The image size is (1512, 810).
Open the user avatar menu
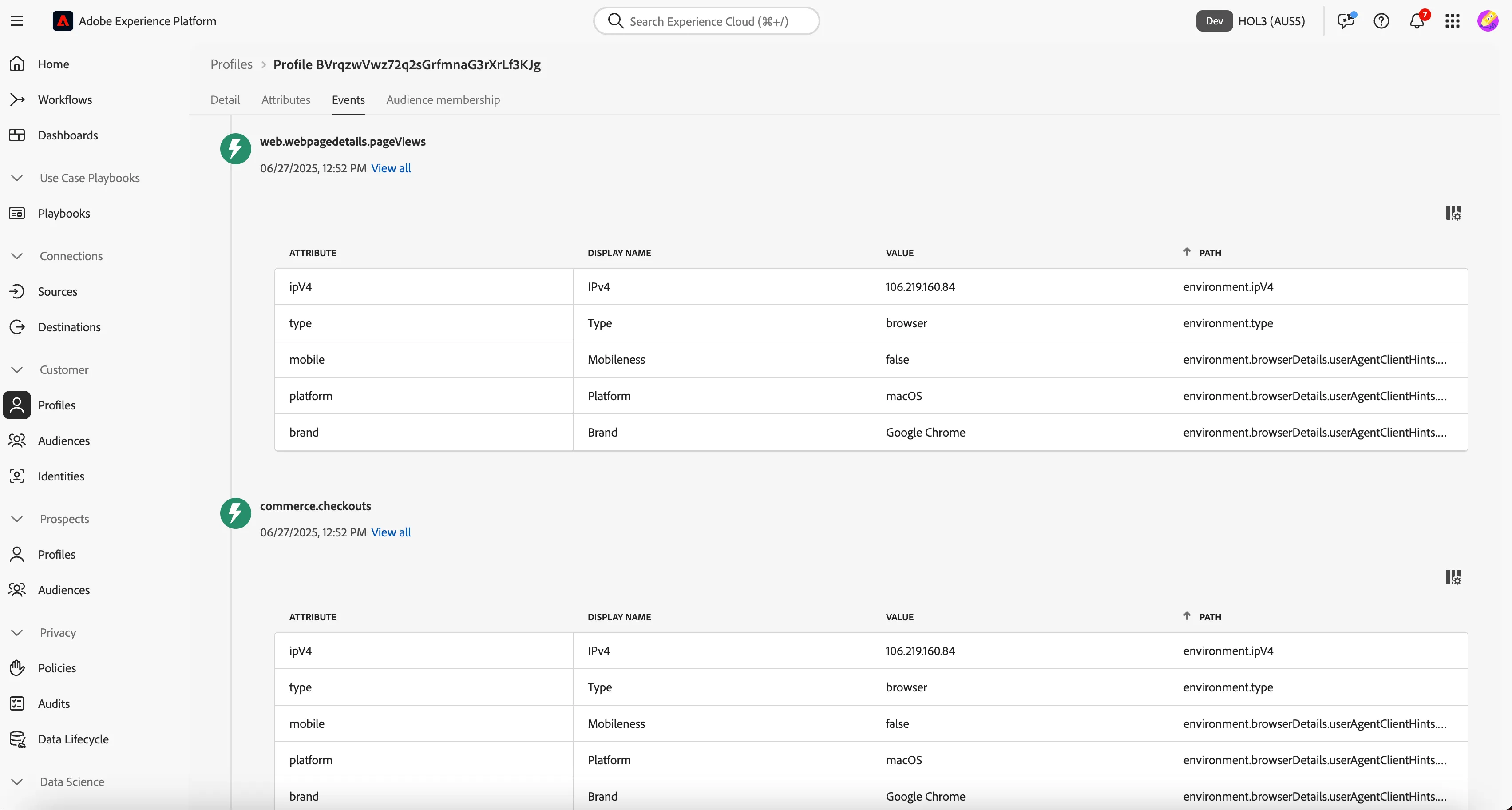(x=1487, y=21)
